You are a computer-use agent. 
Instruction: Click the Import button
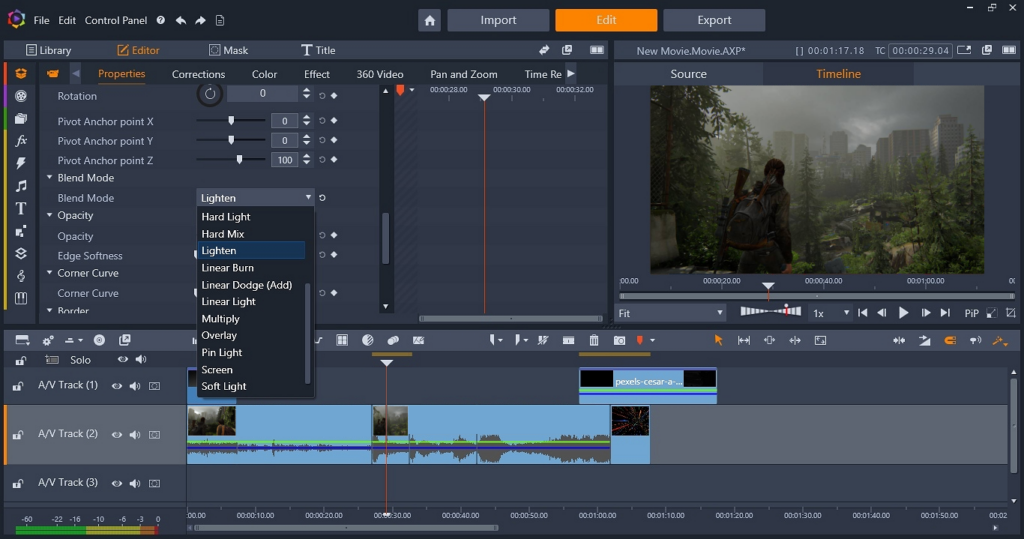[497, 20]
